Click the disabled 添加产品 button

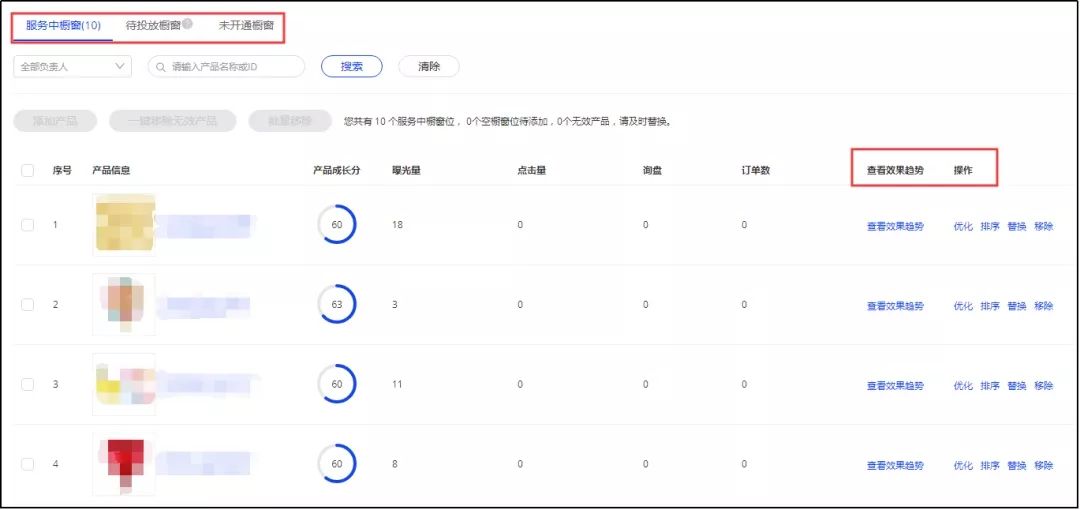pos(55,121)
